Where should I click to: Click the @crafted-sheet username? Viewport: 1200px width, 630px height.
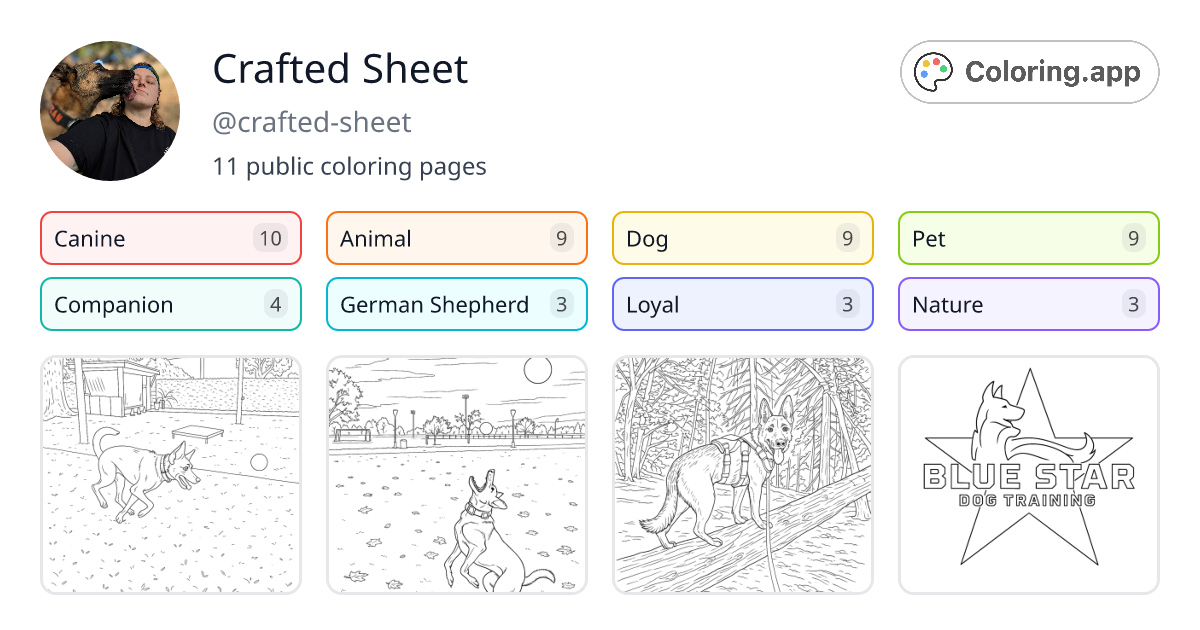(311, 122)
